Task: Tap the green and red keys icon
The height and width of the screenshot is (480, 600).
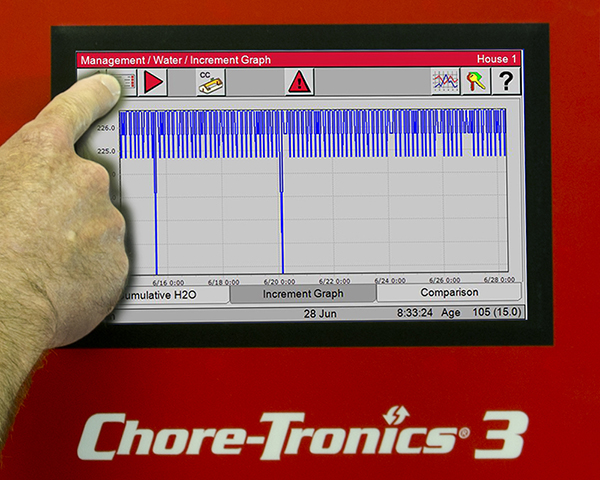Action: click(x=475, y=81)
